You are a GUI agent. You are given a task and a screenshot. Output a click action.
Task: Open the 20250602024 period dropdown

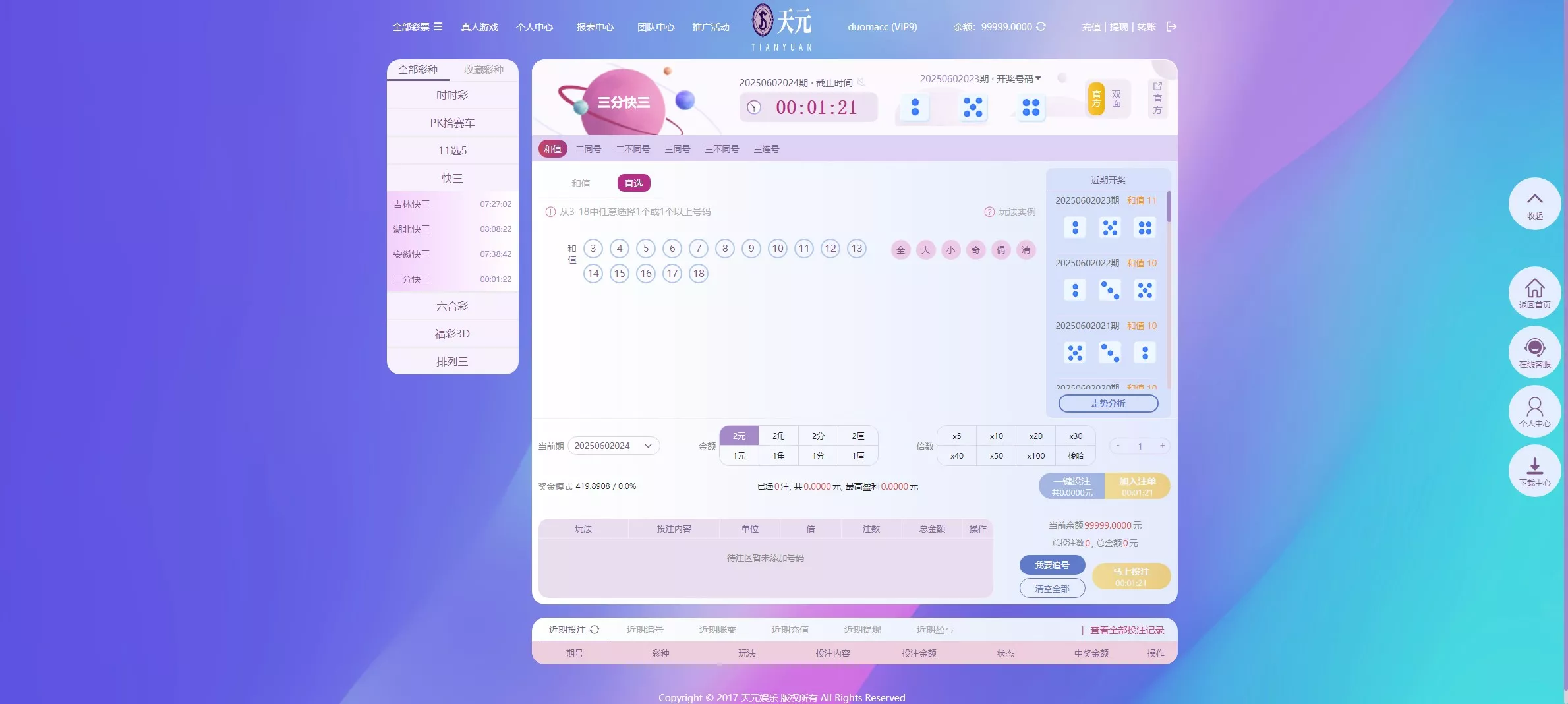point(613,446)
